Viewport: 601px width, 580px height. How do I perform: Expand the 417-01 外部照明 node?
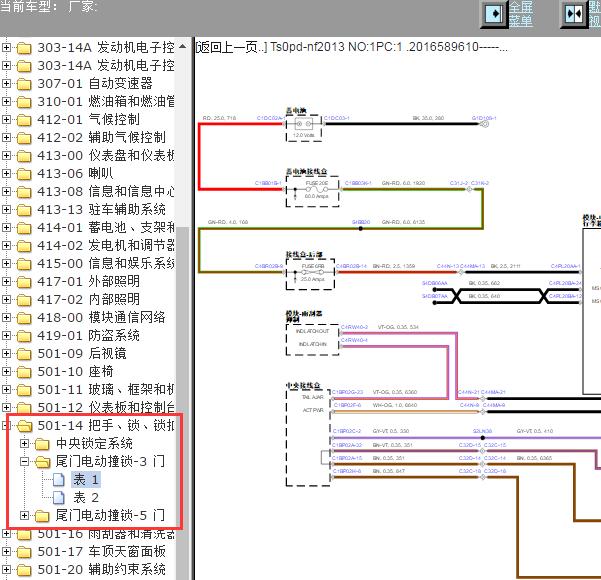6,281
